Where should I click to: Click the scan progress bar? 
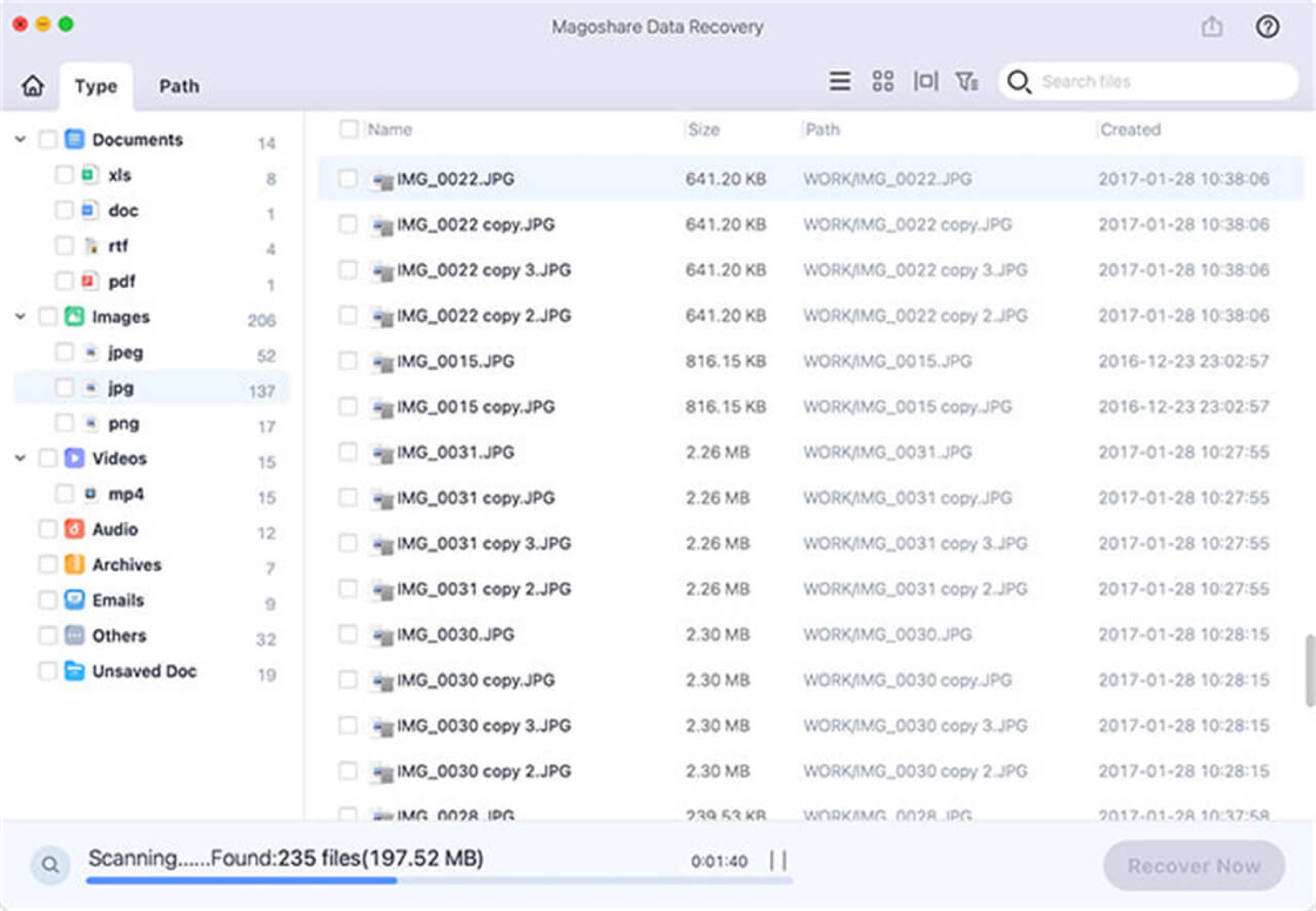point(439,881)
